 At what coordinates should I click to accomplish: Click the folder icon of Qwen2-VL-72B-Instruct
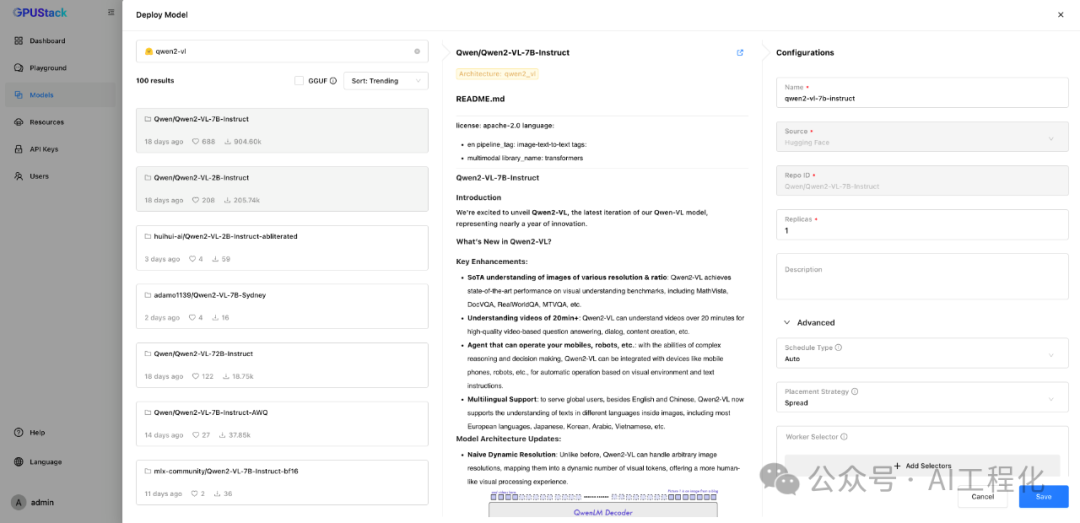pos(147,353)
